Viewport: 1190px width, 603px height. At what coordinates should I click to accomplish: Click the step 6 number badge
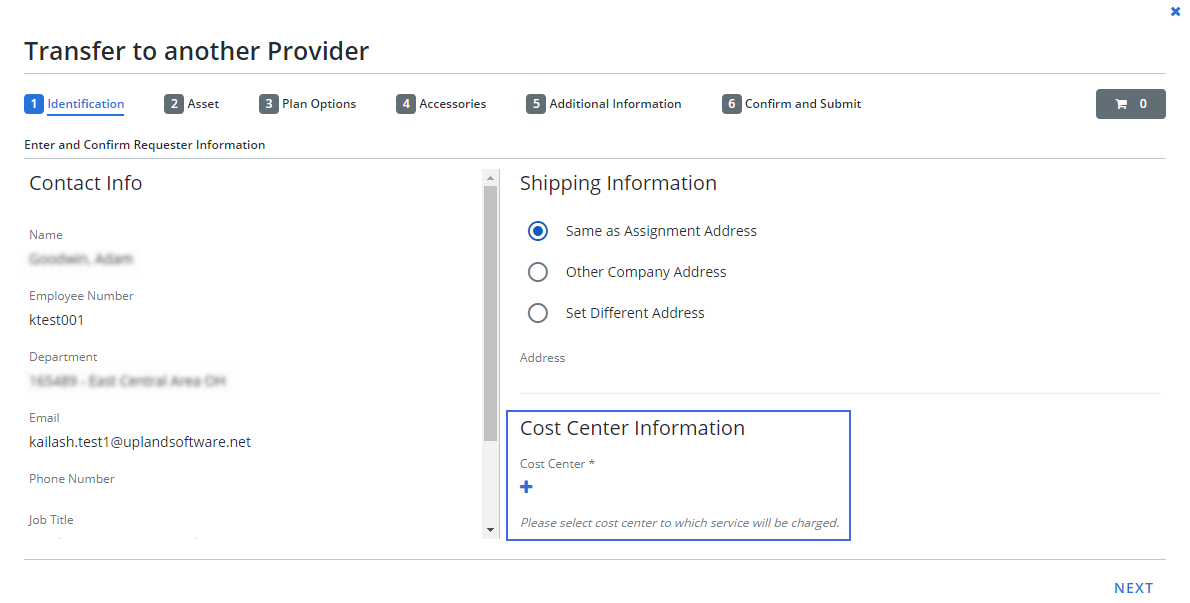pyautogui.click(x=732, y=104)
